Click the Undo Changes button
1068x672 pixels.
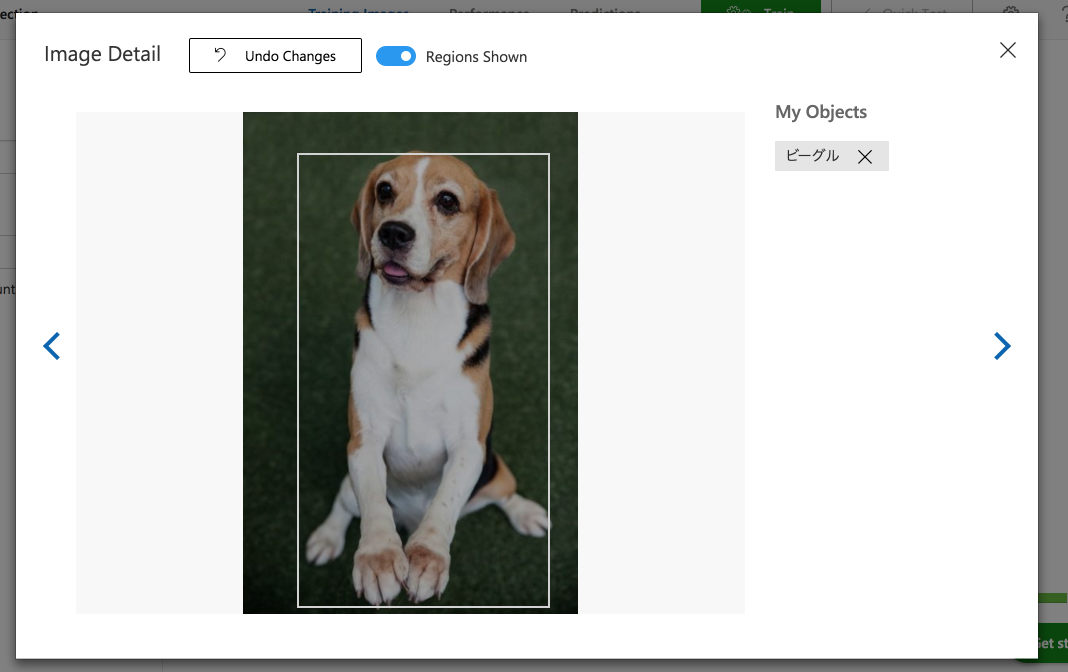click(x=275, y=55)
